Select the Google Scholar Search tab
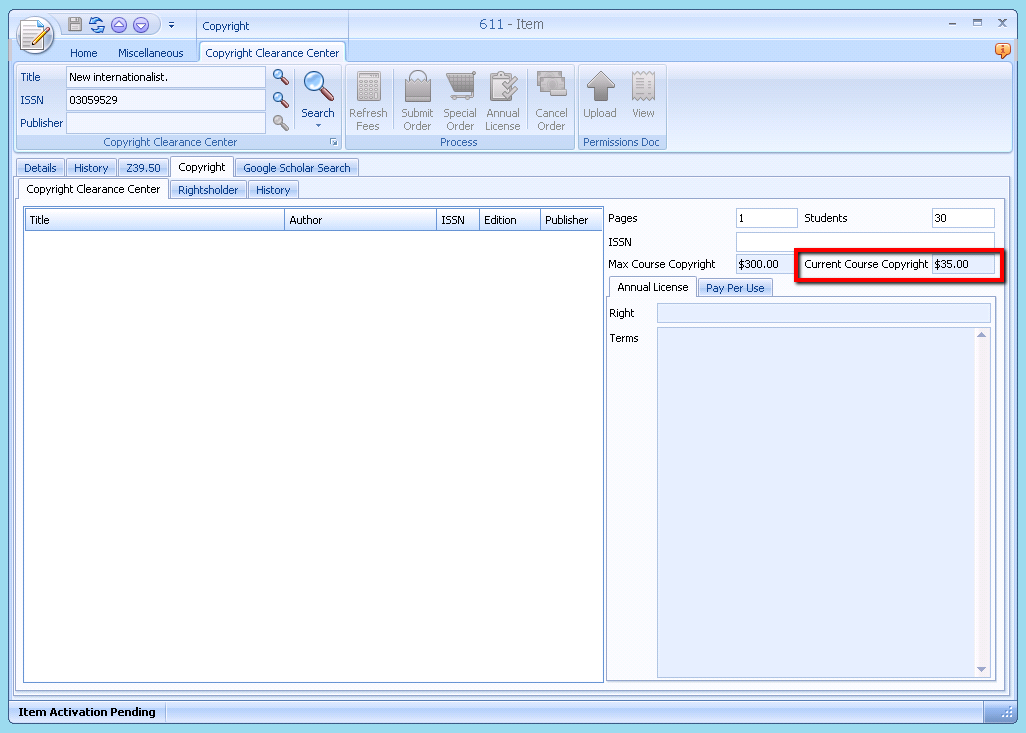1026x733 pixels. (x=296, y=168)
